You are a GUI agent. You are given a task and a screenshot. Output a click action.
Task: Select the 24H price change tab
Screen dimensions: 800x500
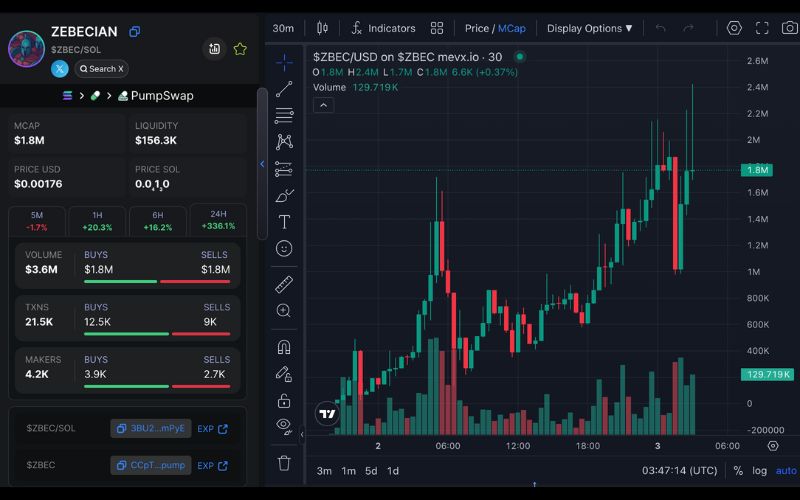218,220
